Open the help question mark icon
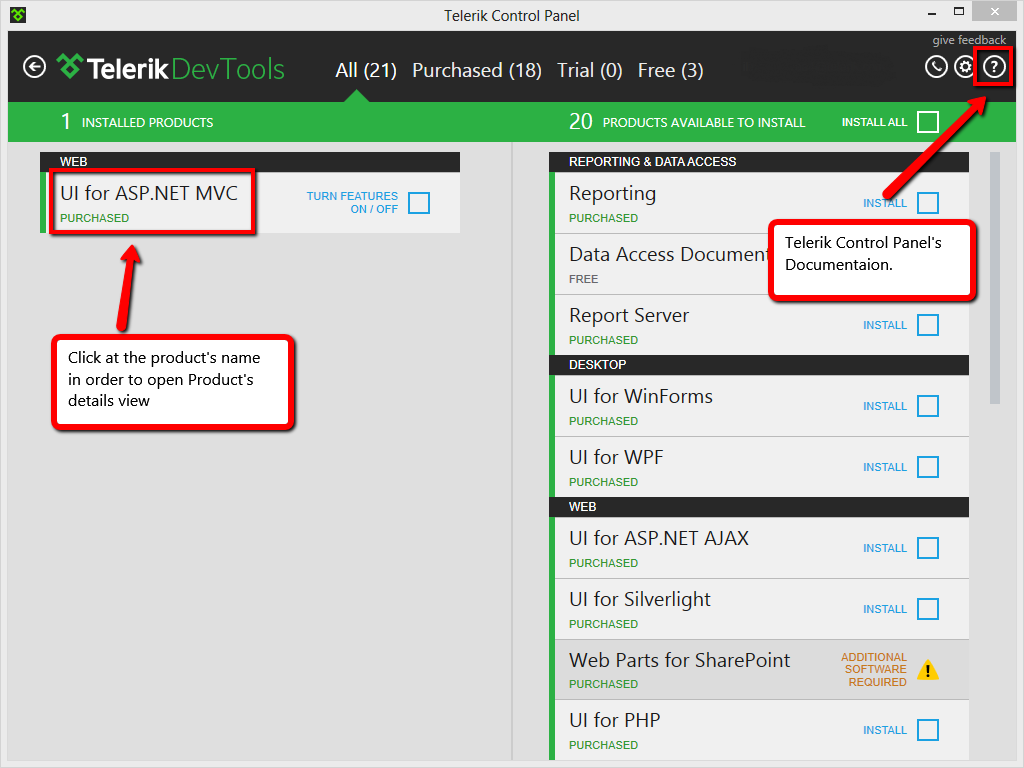 pyautogui.click(x=993, y=67)
